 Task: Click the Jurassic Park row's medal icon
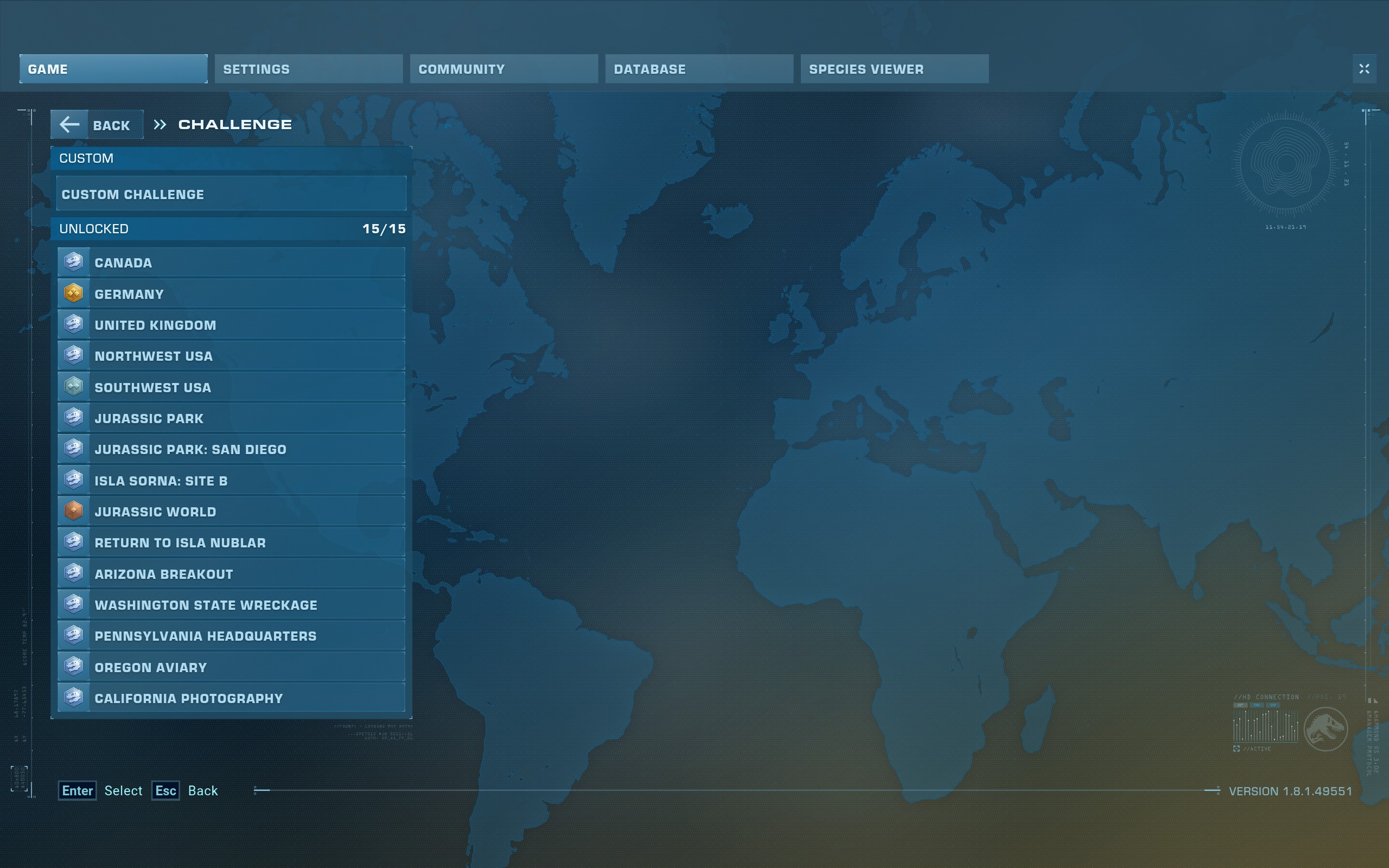coord(73,418)
